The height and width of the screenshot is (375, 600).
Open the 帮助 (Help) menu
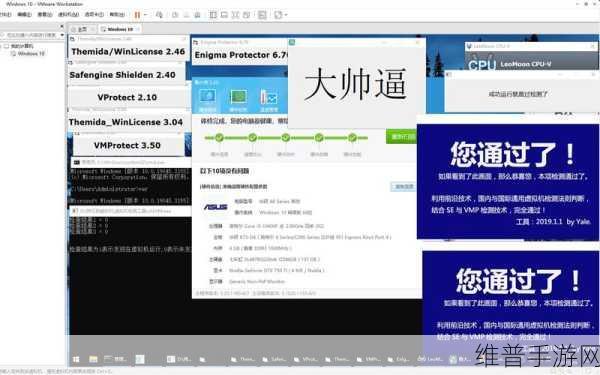117,15
